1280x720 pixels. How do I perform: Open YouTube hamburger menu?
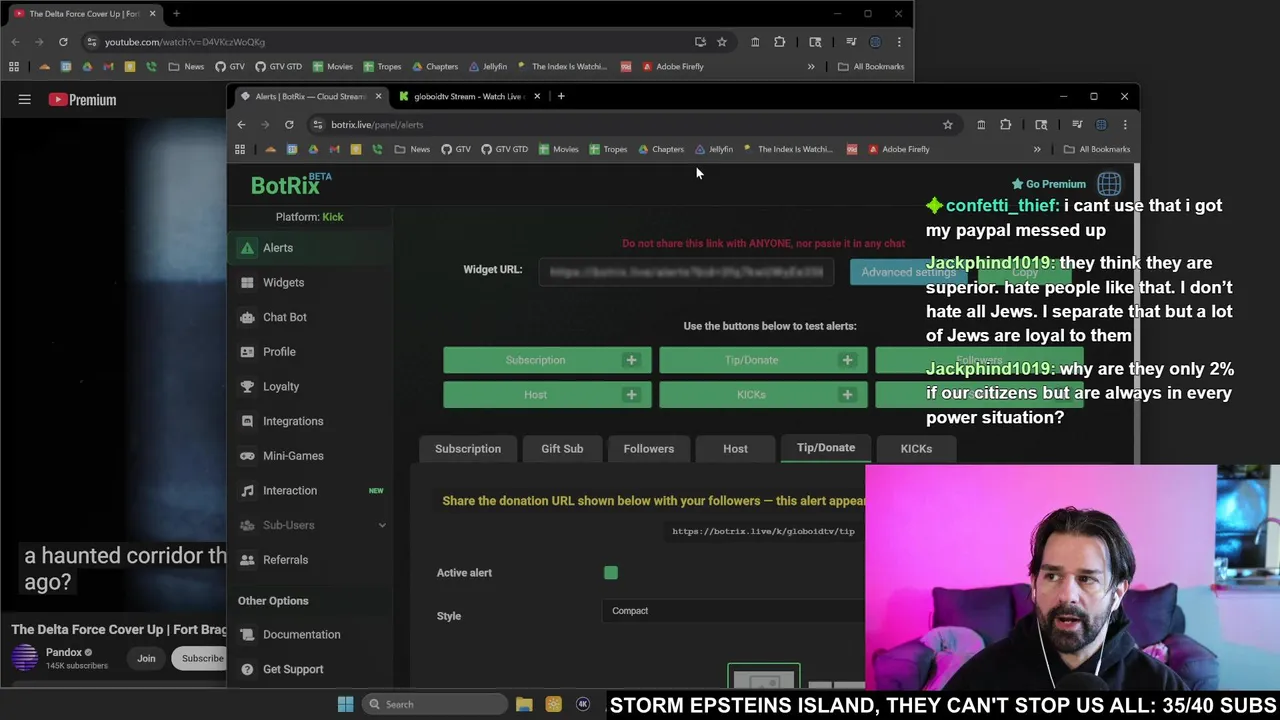[x=25, y=100]
